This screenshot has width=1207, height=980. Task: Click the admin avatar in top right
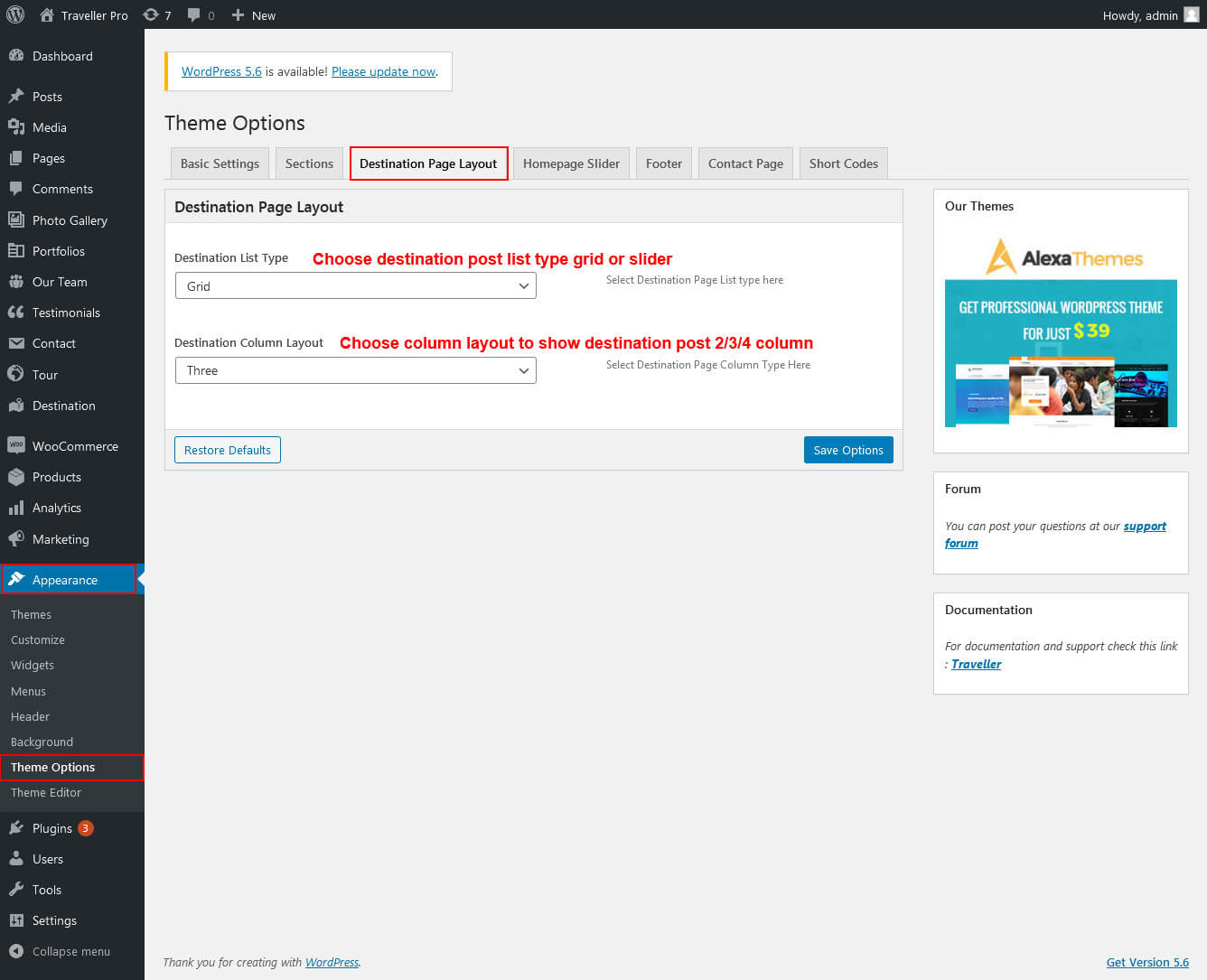[x=1191, y=14]
